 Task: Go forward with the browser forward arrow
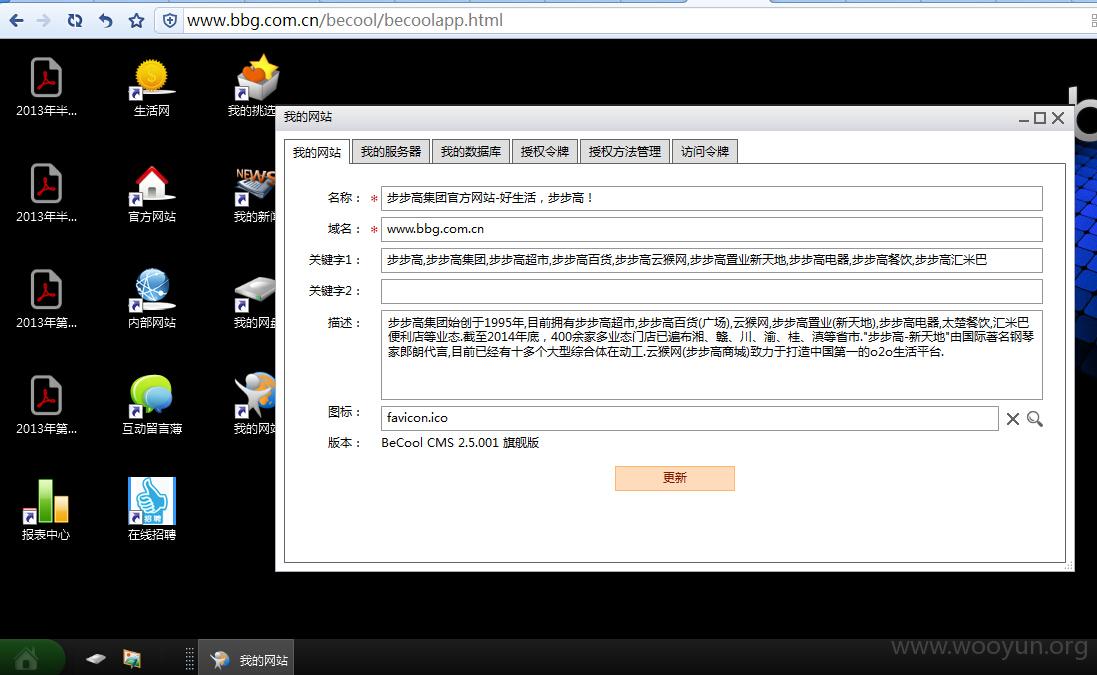coord(43,21)
